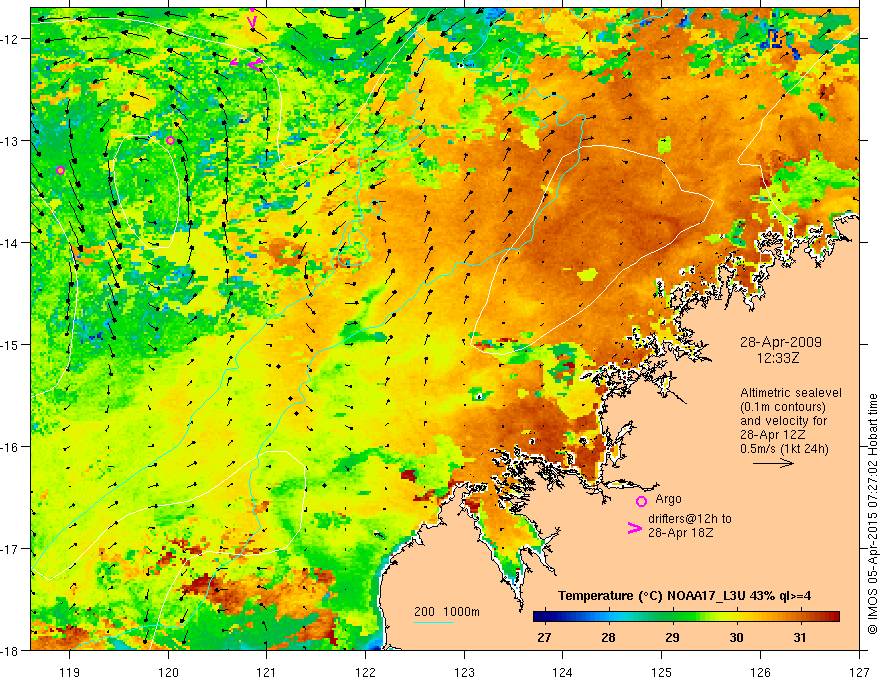Click the longitude axis label '126'

point(760,672)
